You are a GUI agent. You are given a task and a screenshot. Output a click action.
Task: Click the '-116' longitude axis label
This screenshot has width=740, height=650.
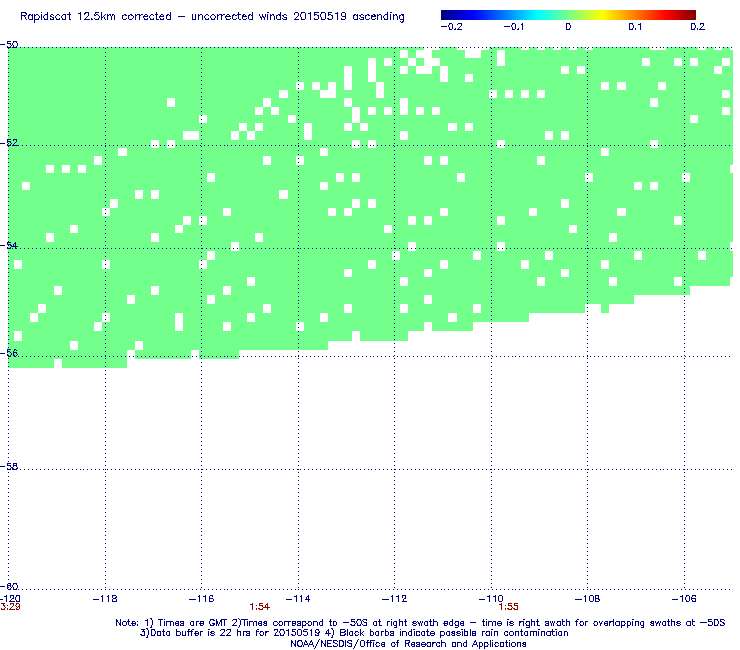tap(202, 599)
